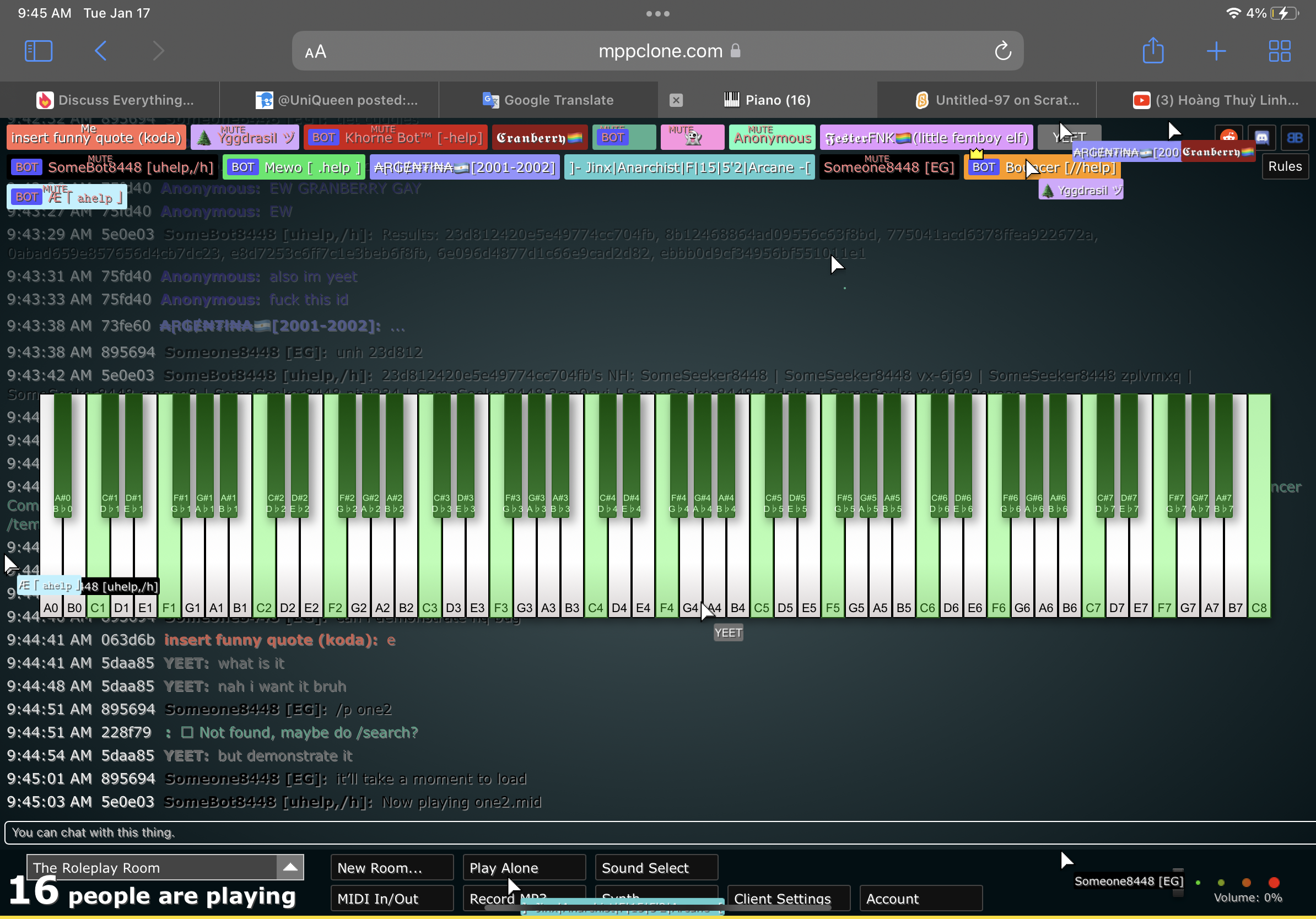This screenshot has height=919, width=1316.
Task: Click the New Room... button
Action: point(392,867)
